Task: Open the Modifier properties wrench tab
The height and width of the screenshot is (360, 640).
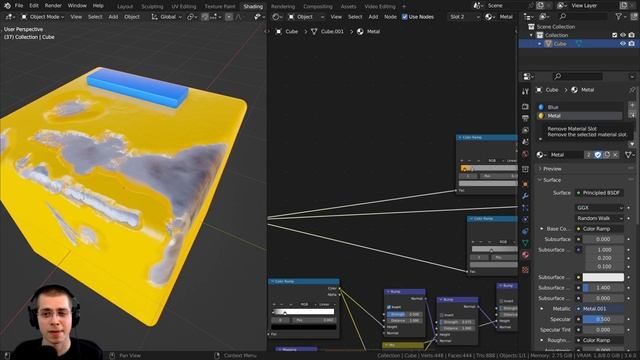Action: [x=525, y=196]
